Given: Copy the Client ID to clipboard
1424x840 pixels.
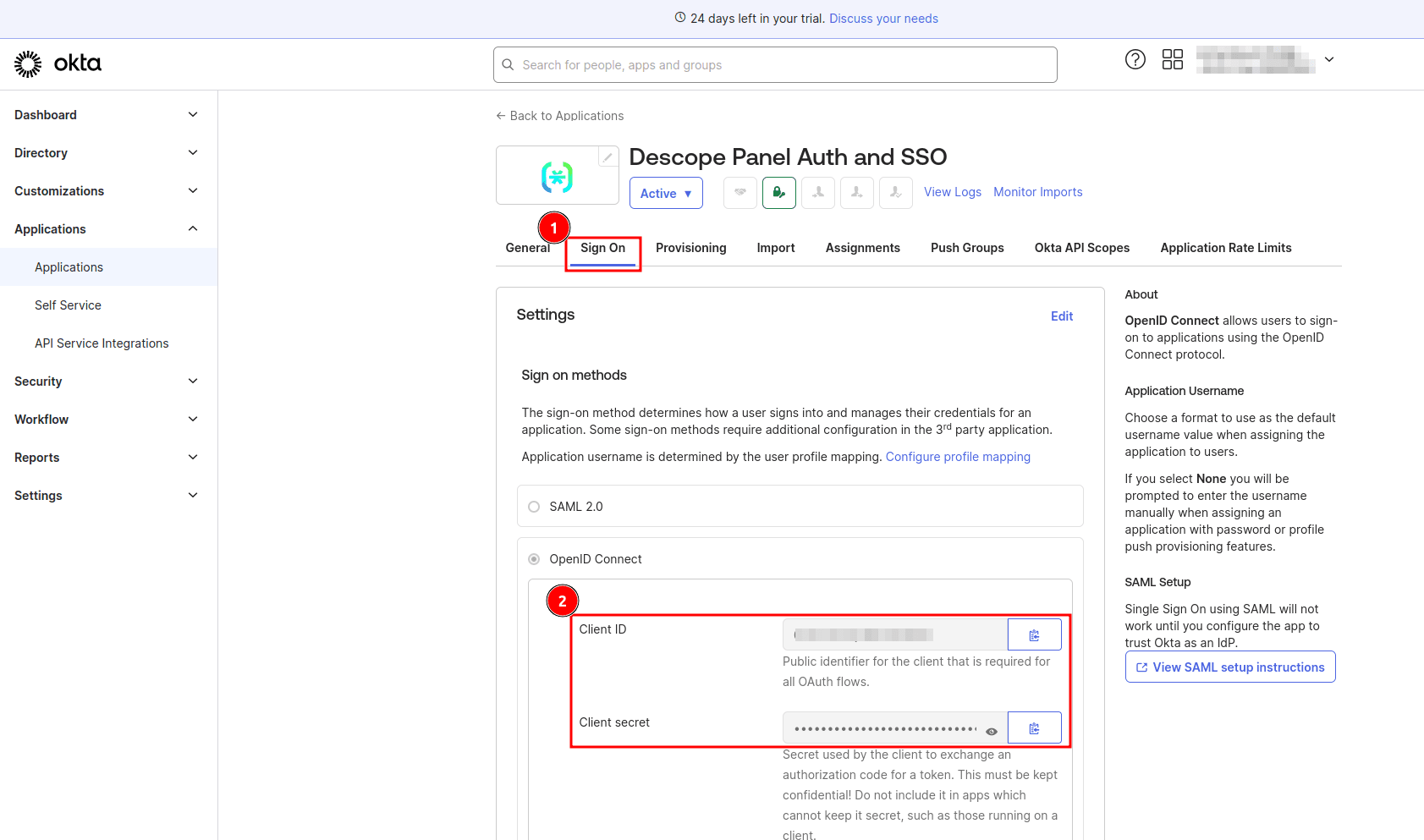Looking at the screenshot, I should 1034,634.
